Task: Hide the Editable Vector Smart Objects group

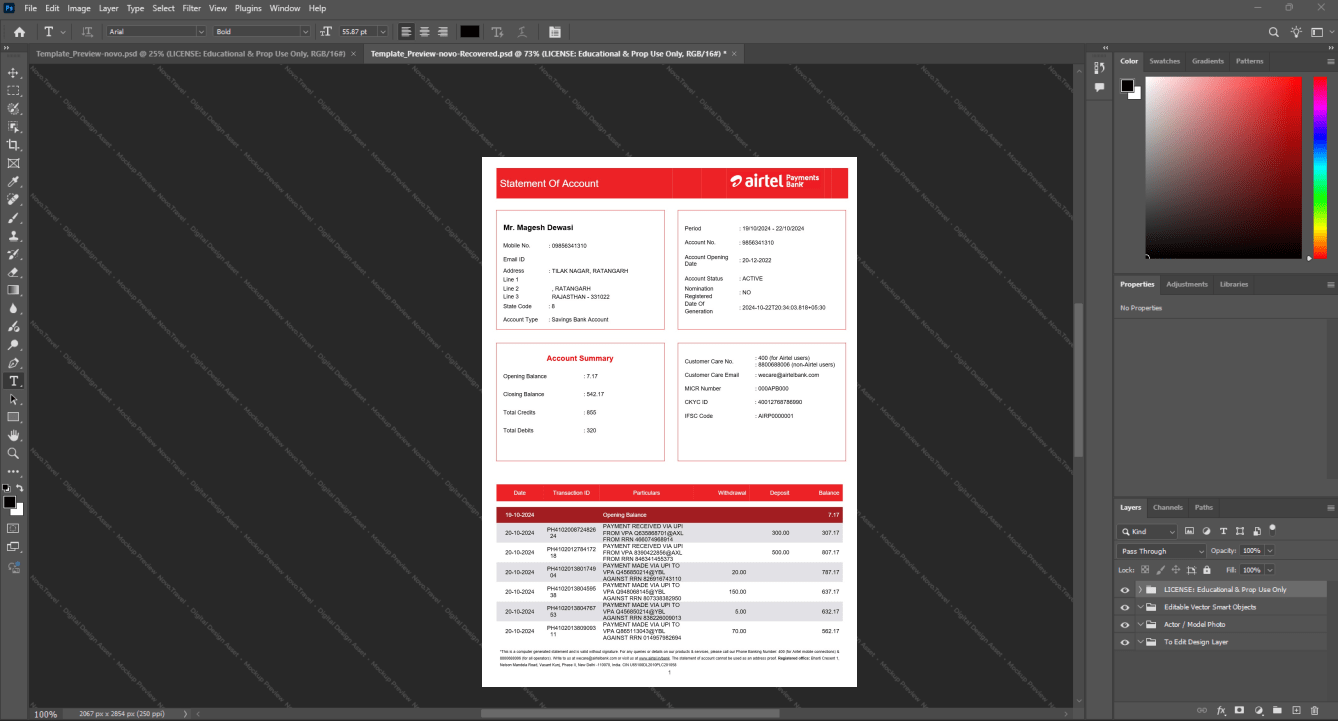Action: tap(1125, 607)
